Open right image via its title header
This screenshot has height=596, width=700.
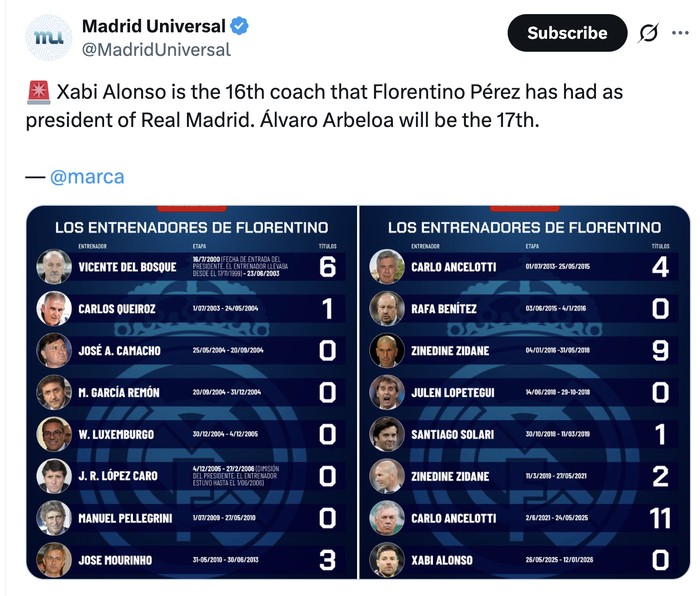pos(524,228)
